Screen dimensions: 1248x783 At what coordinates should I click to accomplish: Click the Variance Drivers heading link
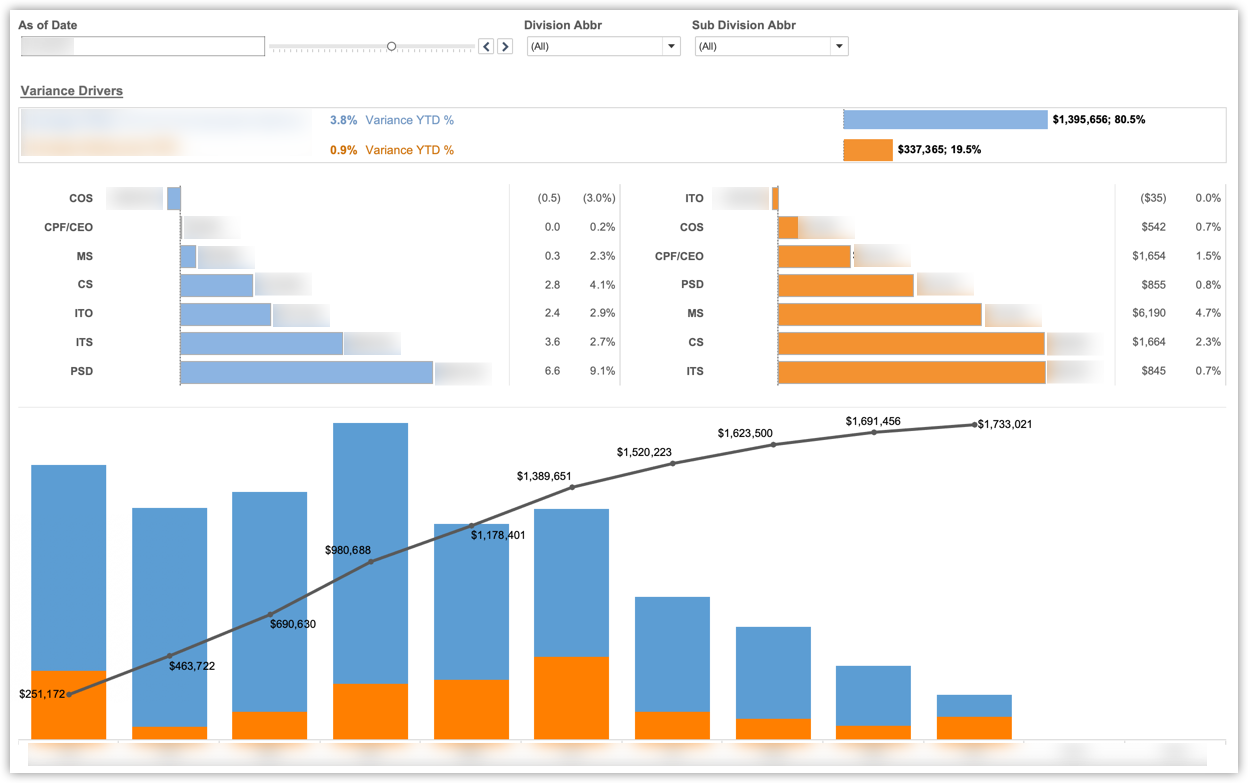72,91
